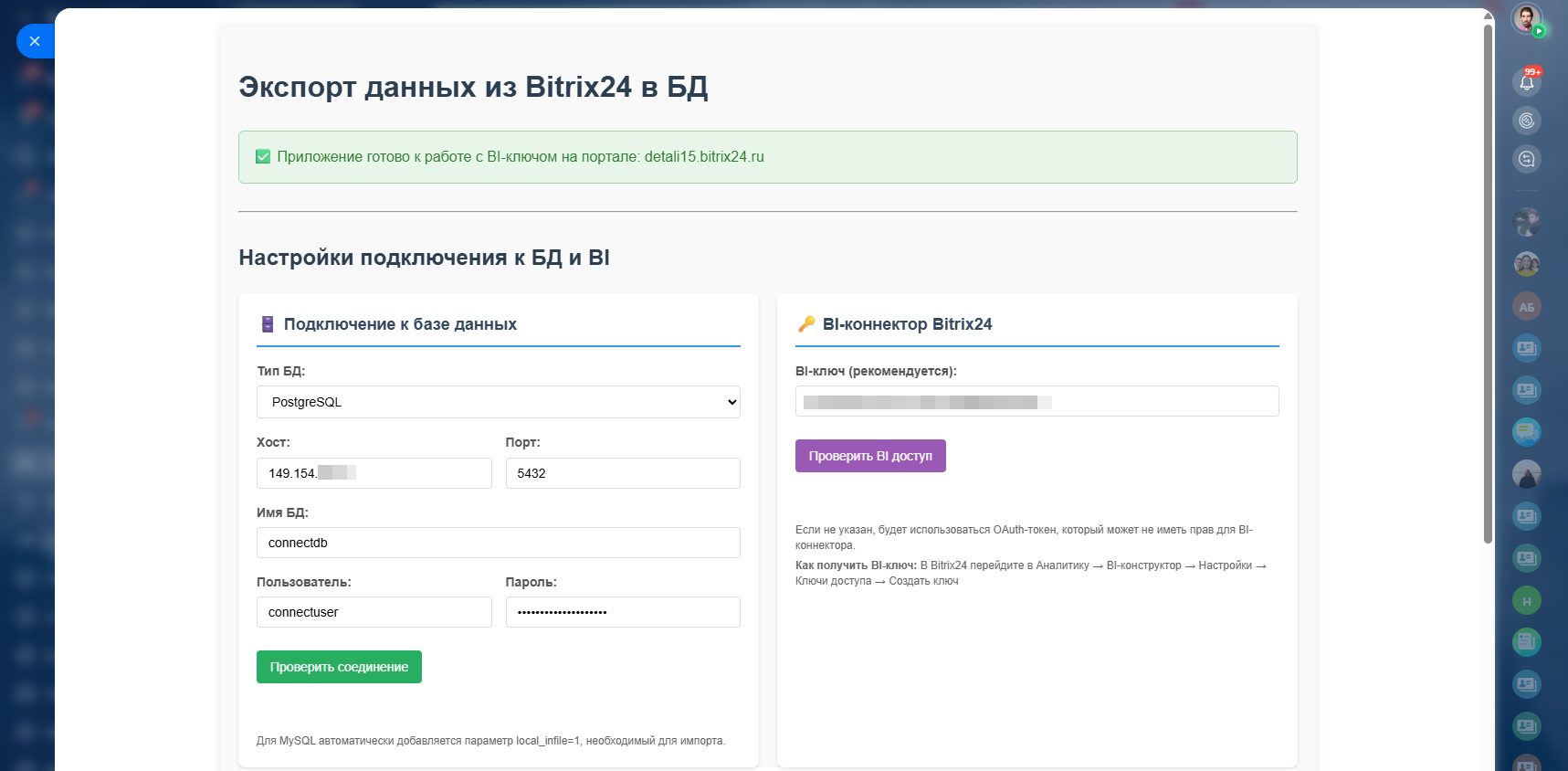
Task: Open the yellow and blue speech bubbles chat
Action: [x=1526, y=431]
